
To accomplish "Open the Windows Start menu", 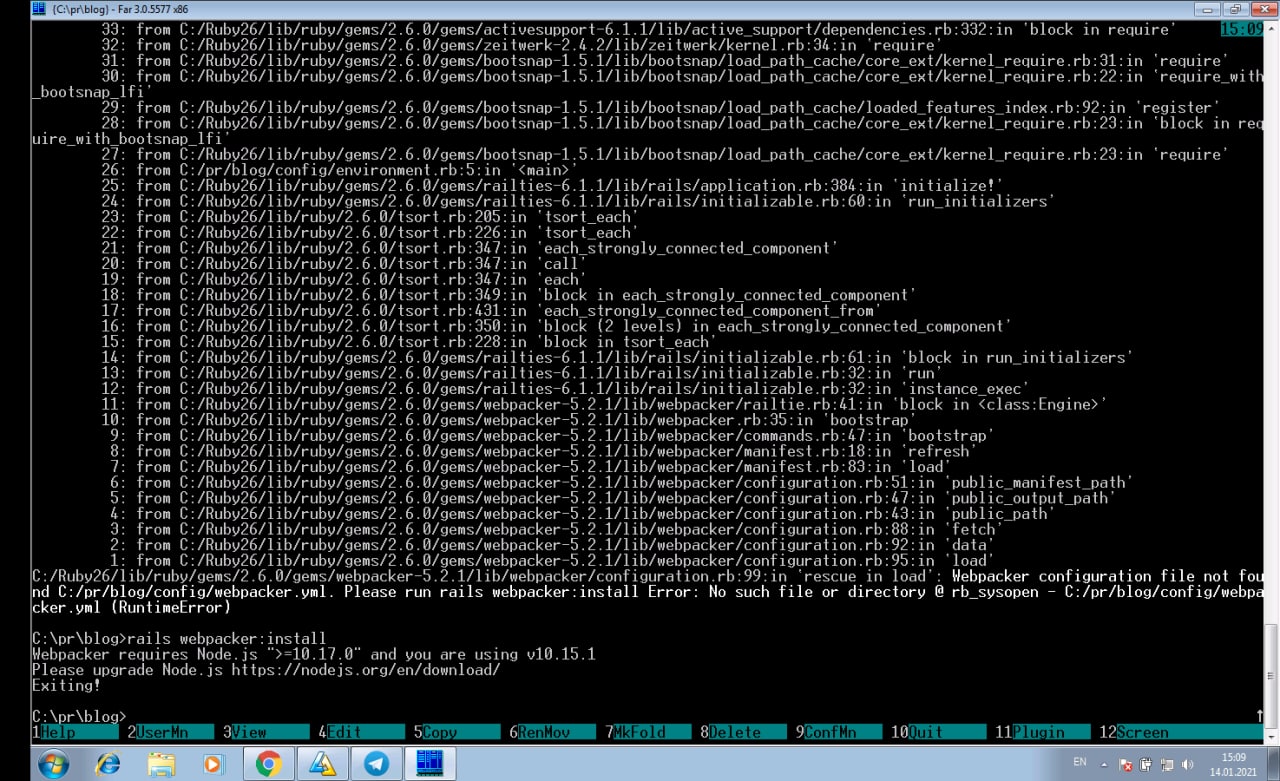I will pos(53,763).
